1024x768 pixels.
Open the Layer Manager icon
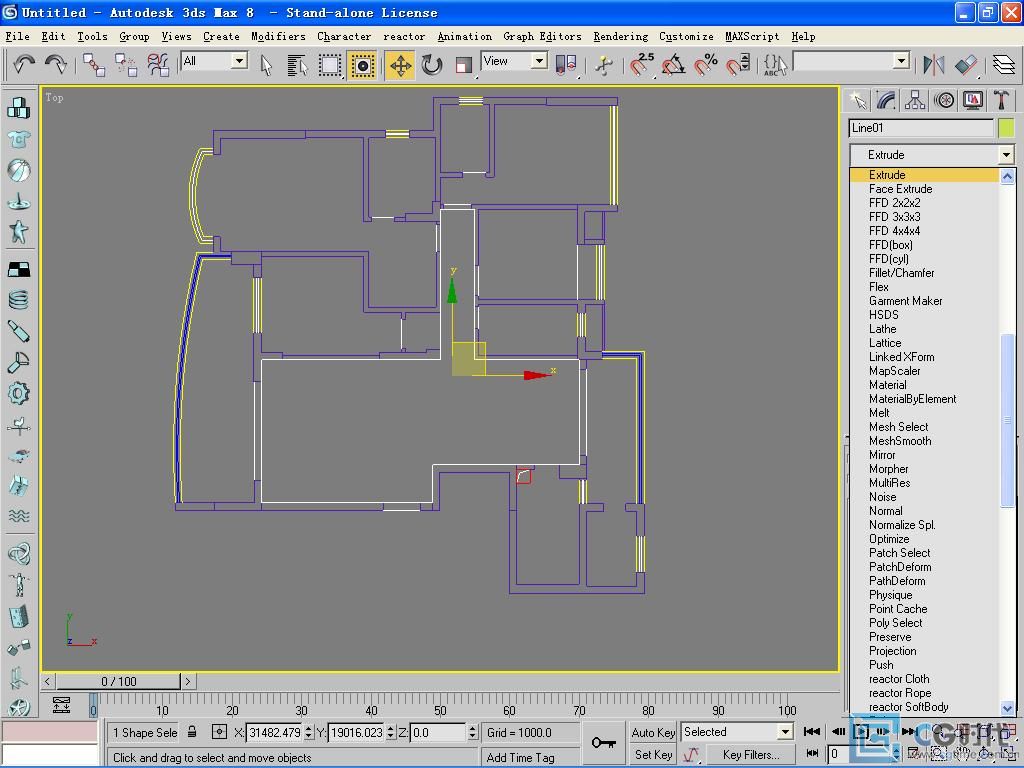(1004, 65)
